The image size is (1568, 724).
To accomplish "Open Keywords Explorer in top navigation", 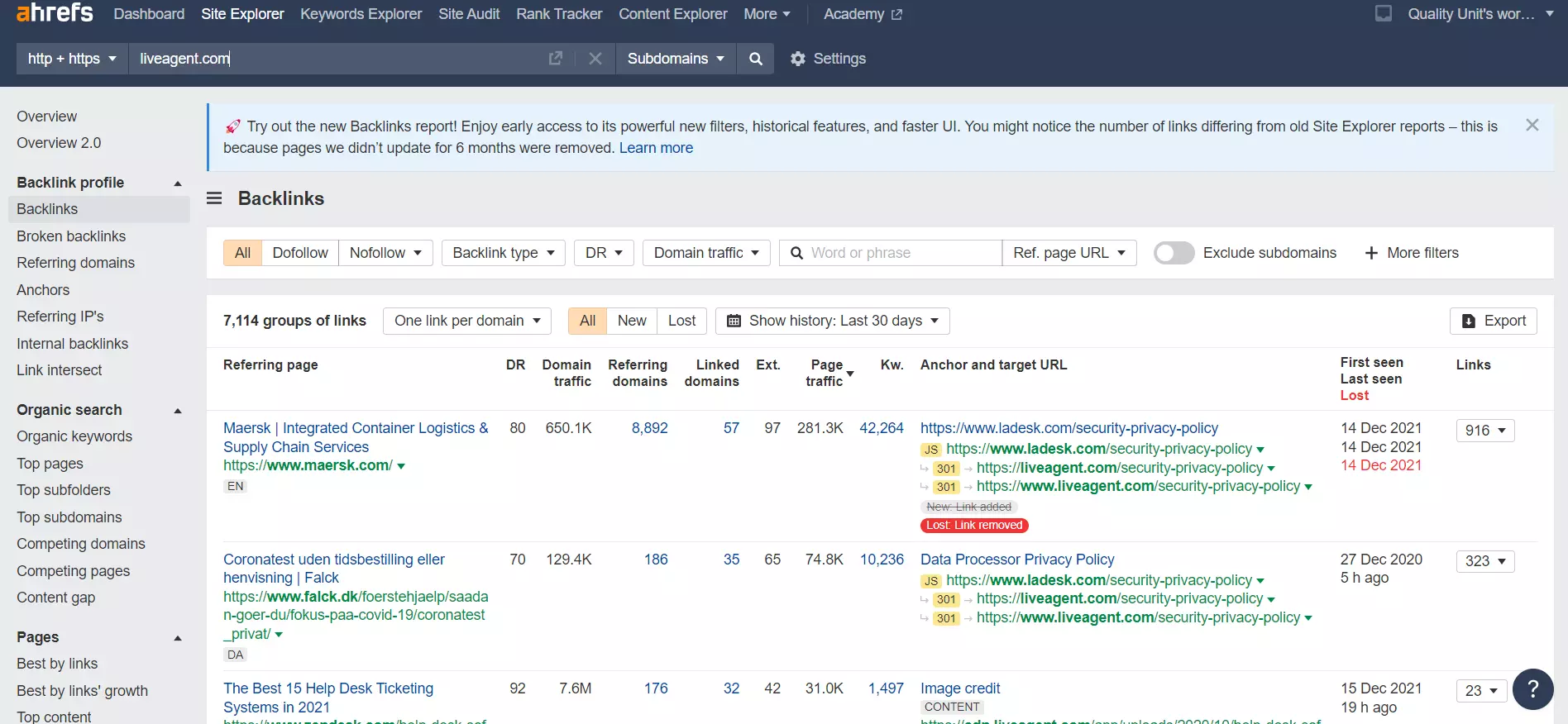I will pos(361,14).
